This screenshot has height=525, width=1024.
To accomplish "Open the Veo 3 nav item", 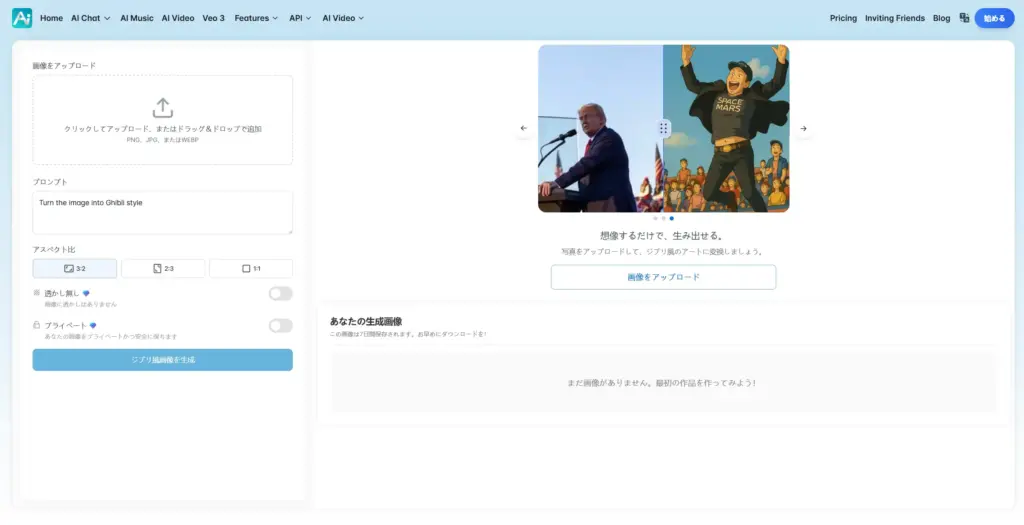I will click(x=214, y=18).
